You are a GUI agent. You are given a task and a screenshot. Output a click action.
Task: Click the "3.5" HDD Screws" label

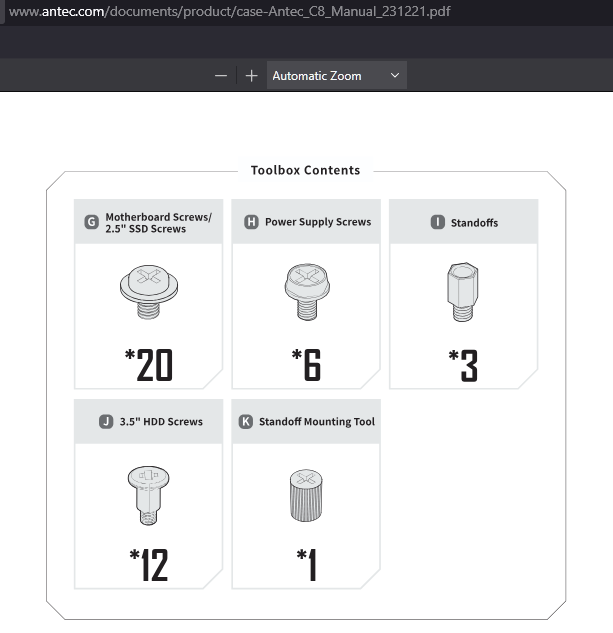[161, 422]
